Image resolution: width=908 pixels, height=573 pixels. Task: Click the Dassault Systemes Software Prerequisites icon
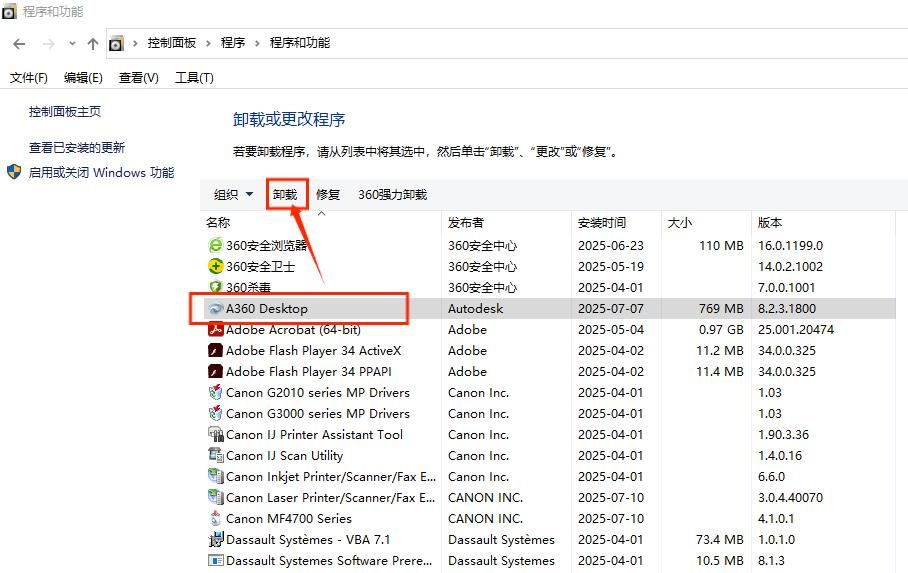215,560
